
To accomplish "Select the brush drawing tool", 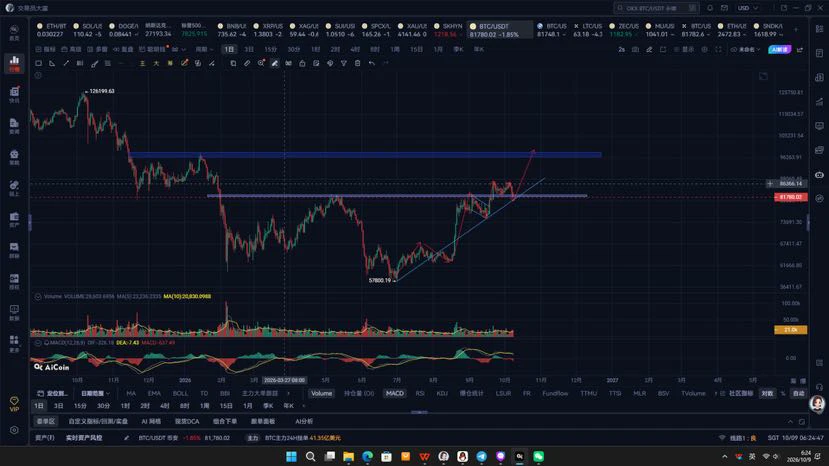I will pos(95,63).
